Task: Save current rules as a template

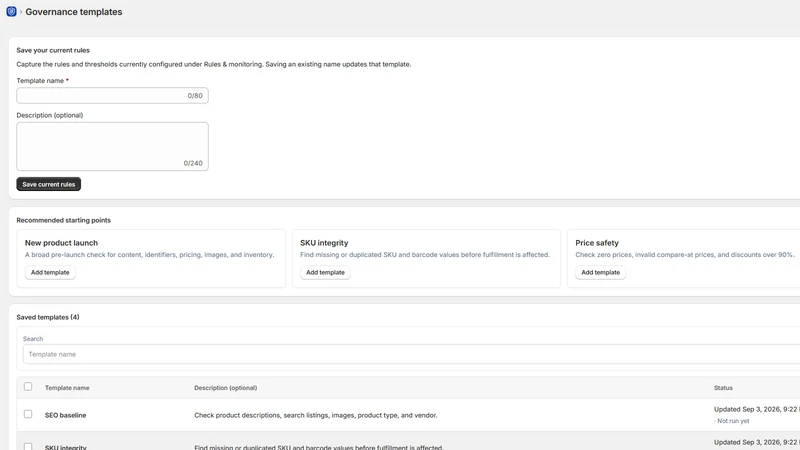Action: (x=48, y=184)
